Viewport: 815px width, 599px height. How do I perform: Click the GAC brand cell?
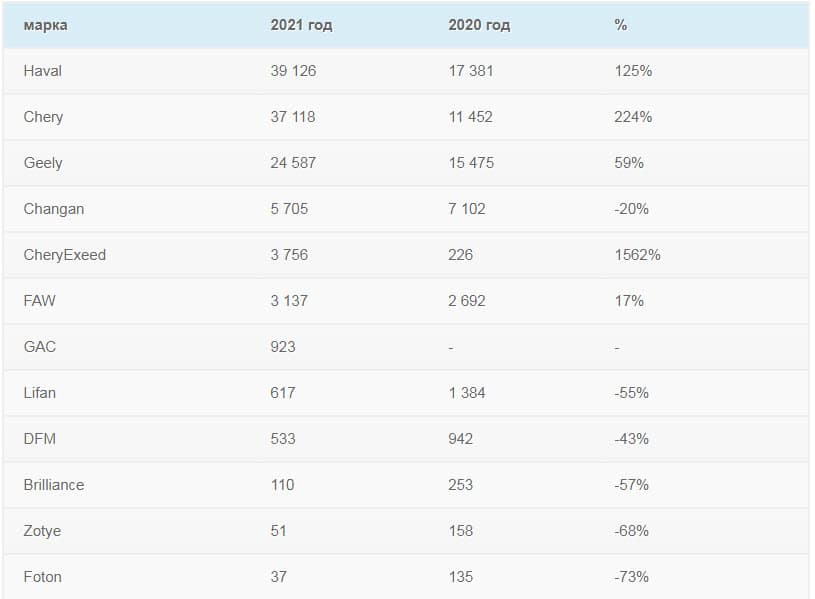click(x=40, y=347)
